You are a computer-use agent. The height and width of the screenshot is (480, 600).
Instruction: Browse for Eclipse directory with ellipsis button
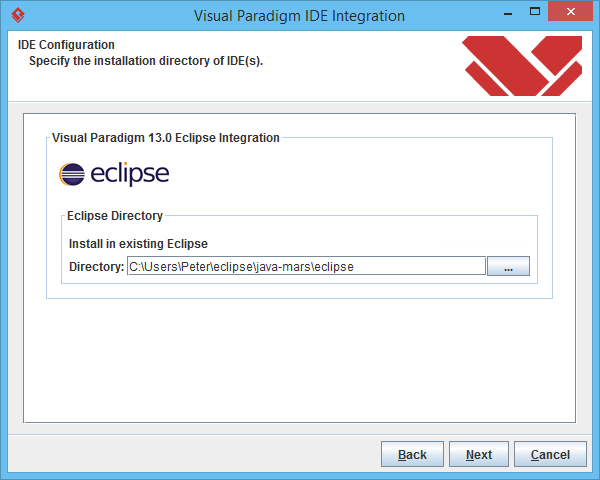(x=508, y=266)
